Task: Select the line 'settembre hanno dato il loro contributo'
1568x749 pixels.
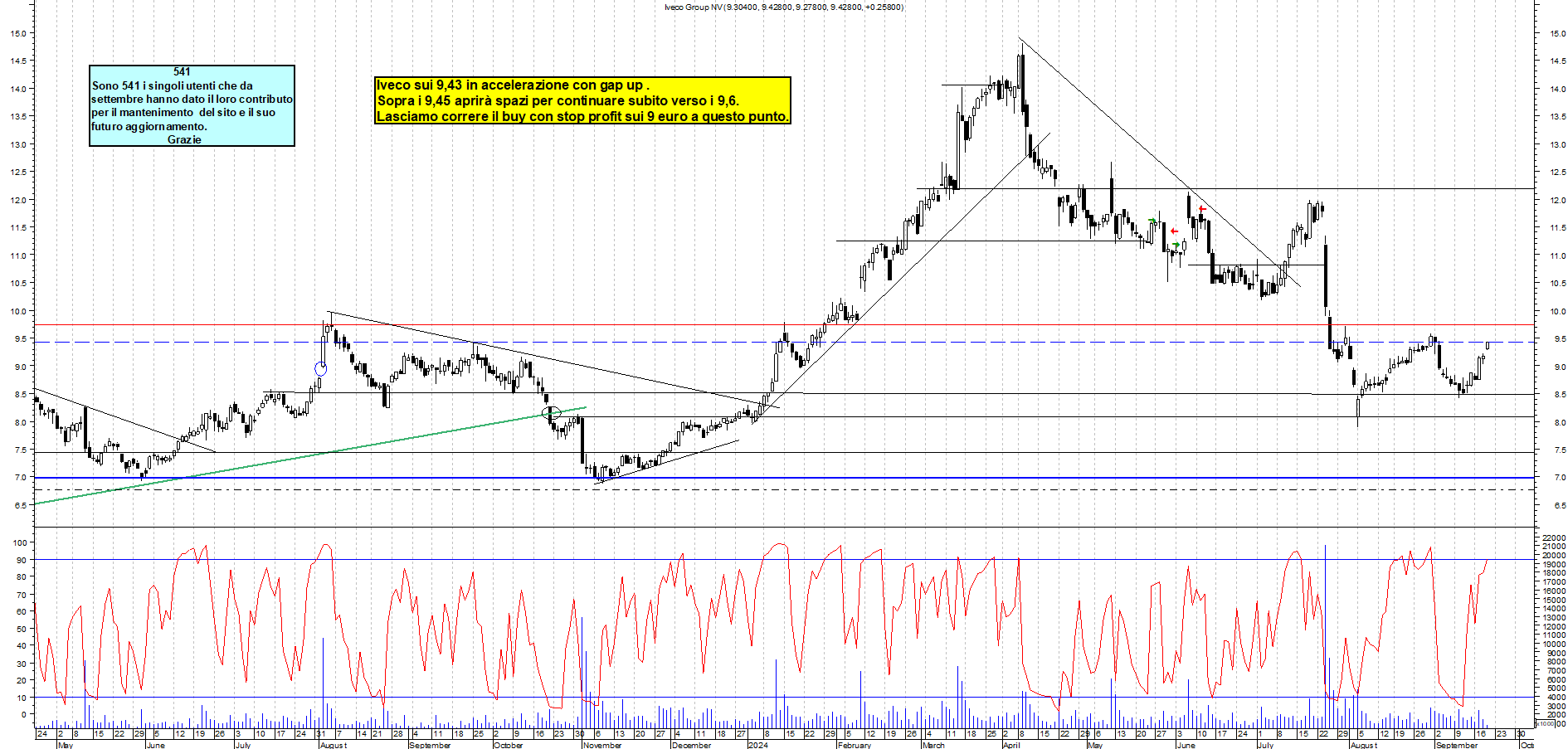Action: click(x=192, y=99)
